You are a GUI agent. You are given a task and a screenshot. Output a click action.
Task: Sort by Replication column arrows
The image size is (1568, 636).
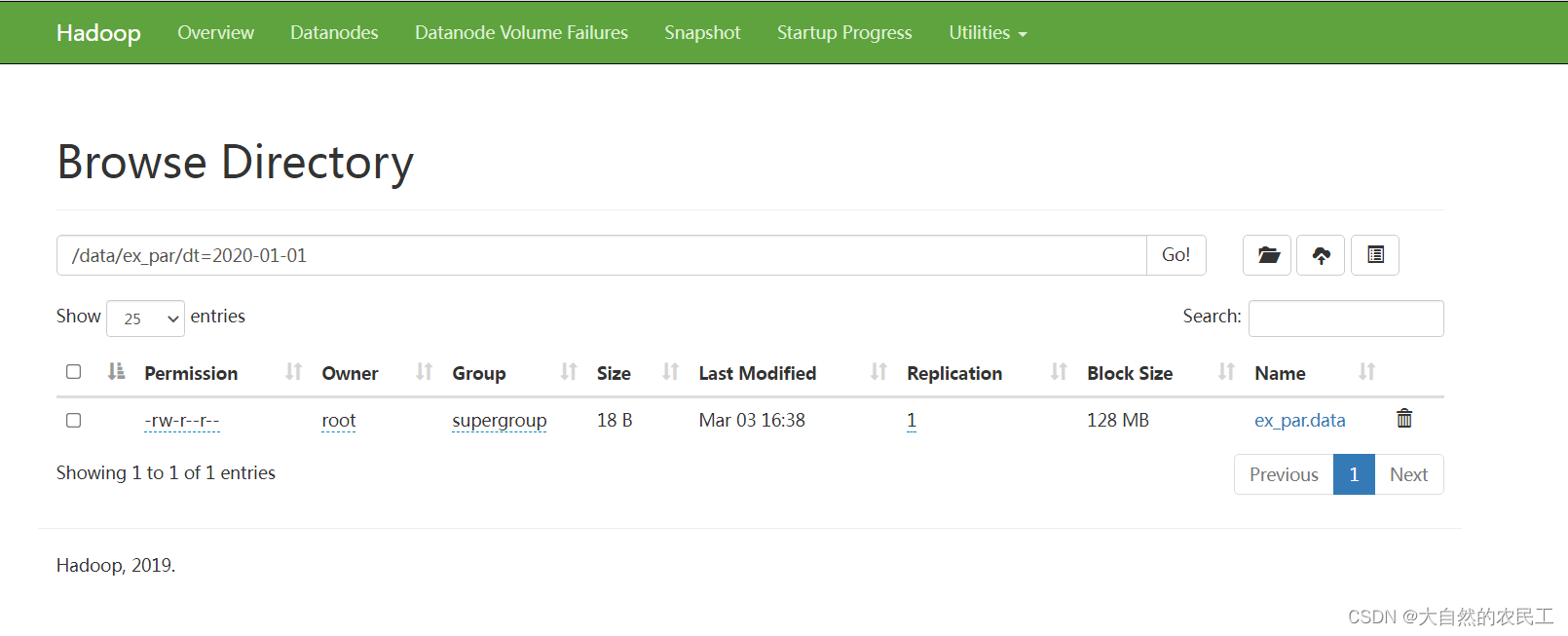tap(1059, 372)
